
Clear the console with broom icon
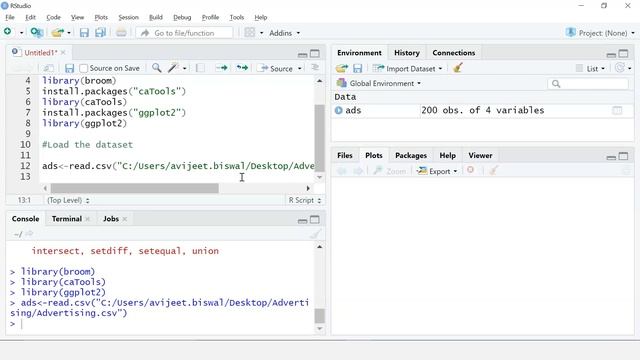click(315, 234)
